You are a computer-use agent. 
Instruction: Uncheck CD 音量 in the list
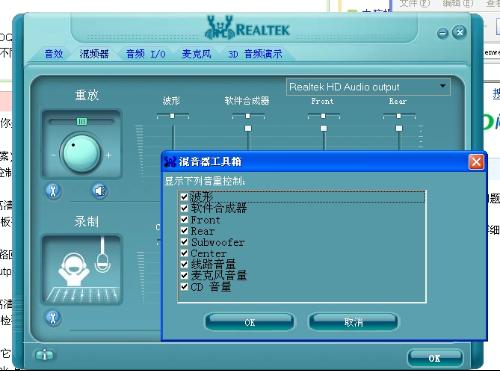(x=184, y=287)
